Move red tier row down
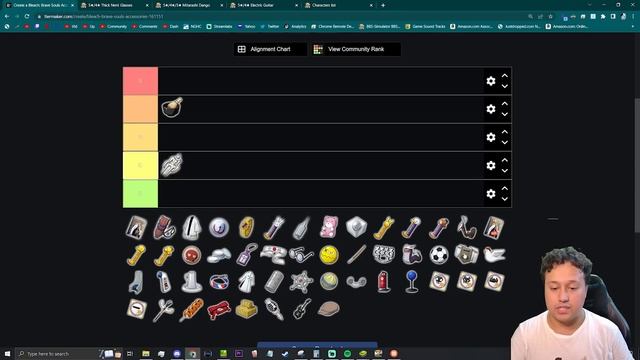The height and width of the screenshot is (360, 640). tap(505, 86)
